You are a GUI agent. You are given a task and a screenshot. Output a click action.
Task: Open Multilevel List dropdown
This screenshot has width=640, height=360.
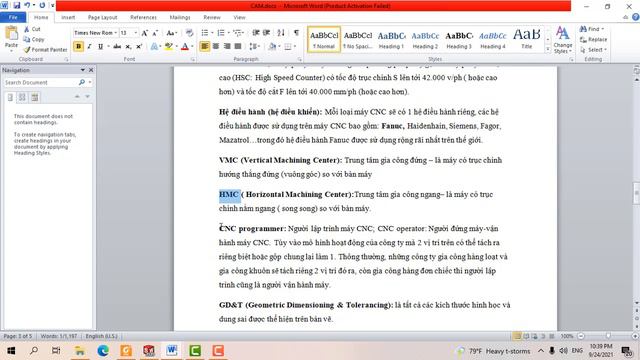244,33
